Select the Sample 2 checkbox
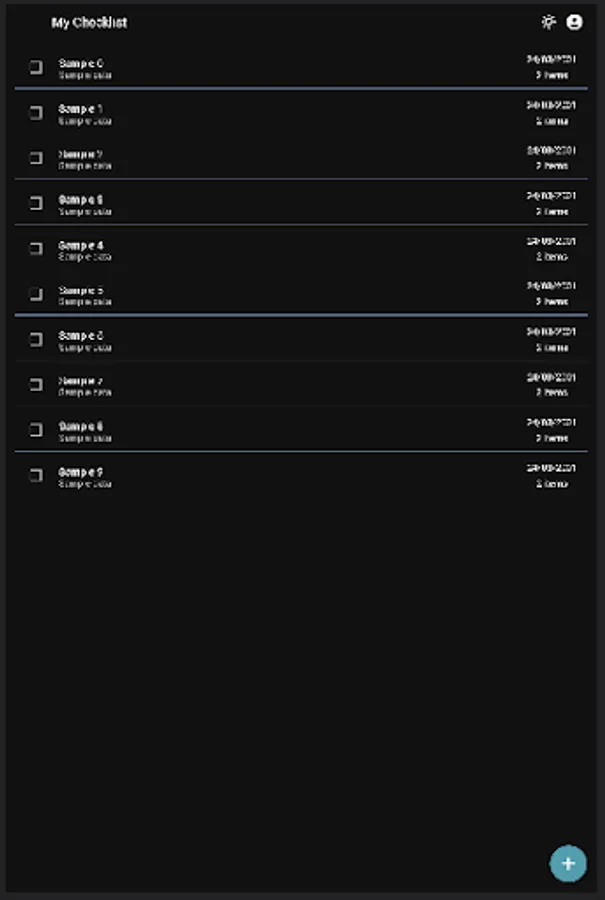Screen dimensions: 605x900 [36, 158]
